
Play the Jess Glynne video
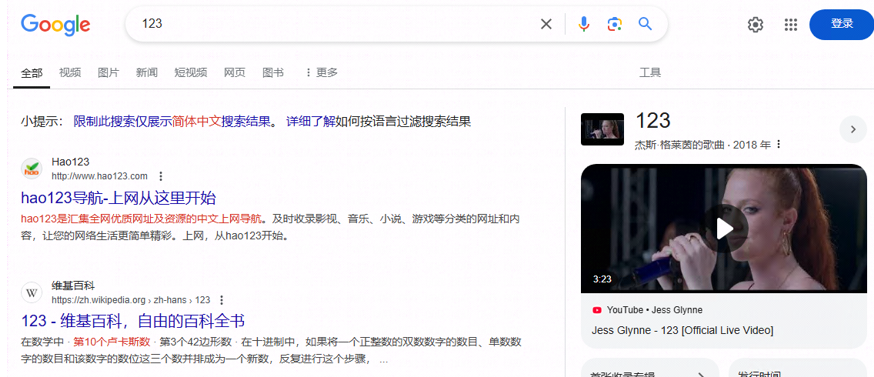(x=724, y=228)
